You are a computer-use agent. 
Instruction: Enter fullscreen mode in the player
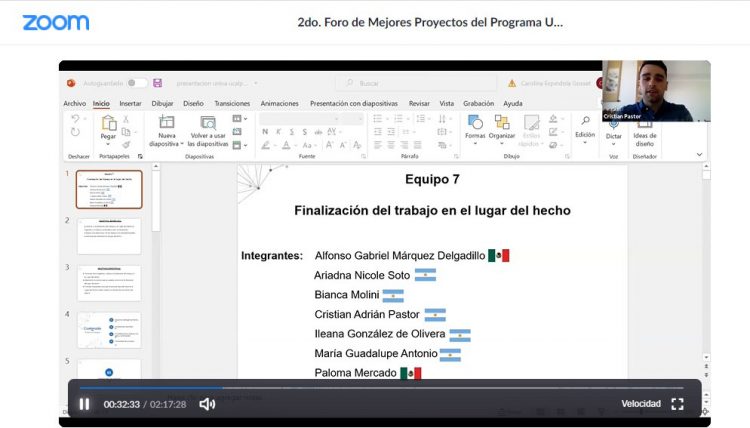(x=677, y=404)
